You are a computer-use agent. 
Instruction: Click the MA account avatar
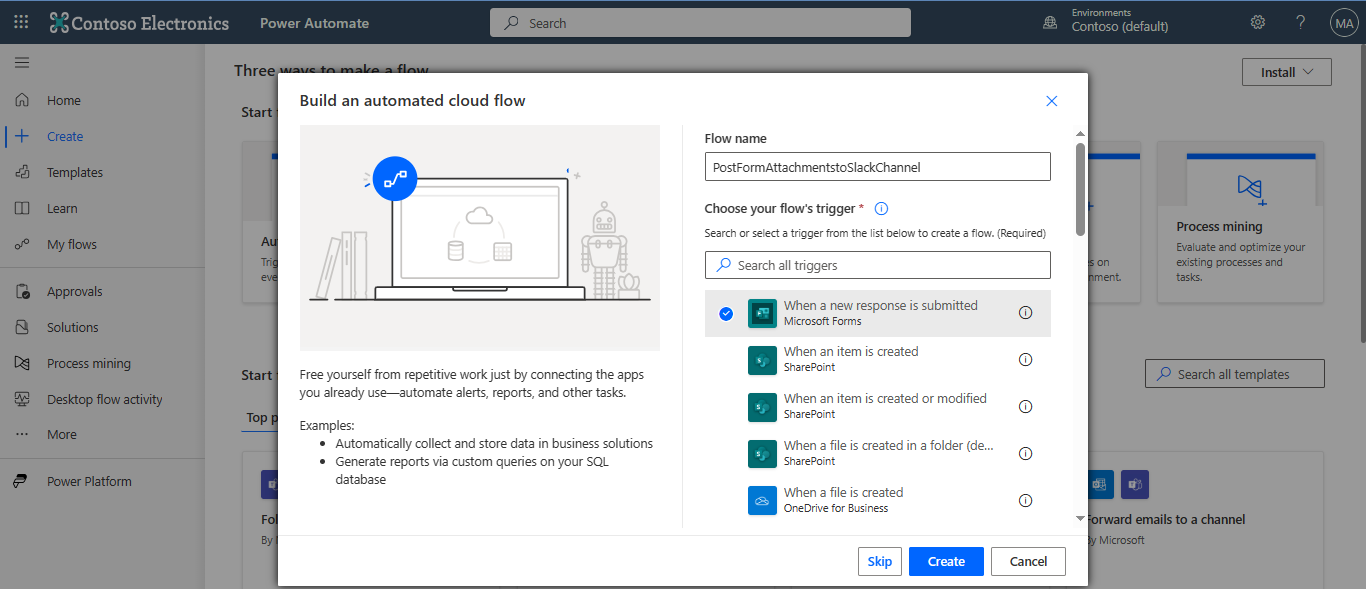tap(1343, 22)
